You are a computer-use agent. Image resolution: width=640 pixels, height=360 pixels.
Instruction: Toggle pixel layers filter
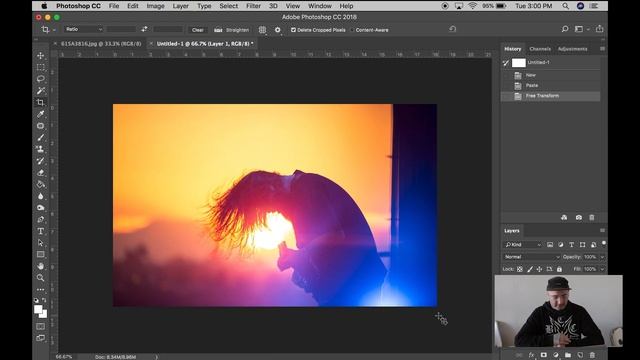(550, 244)
